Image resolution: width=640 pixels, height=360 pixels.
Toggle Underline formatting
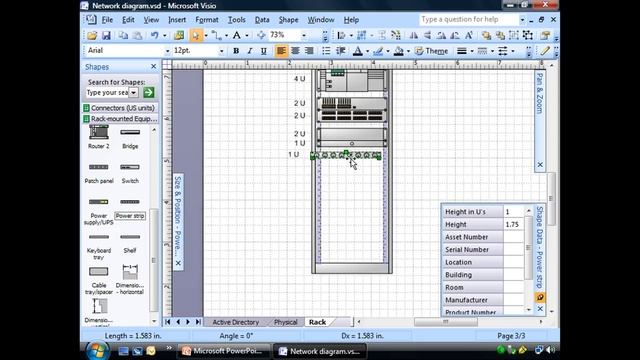264,51
